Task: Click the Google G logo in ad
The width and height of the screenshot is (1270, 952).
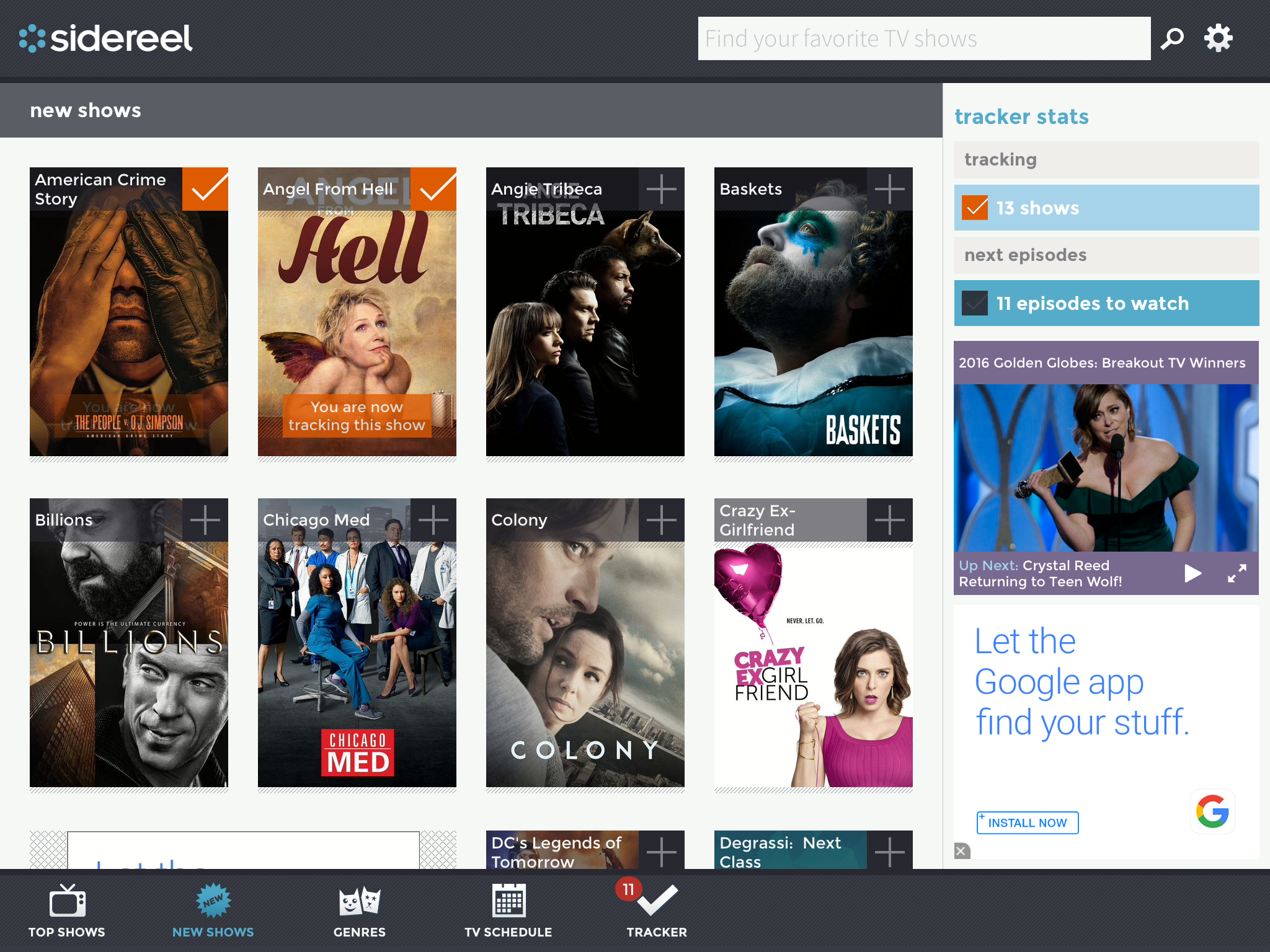Action: [1212, 811]
